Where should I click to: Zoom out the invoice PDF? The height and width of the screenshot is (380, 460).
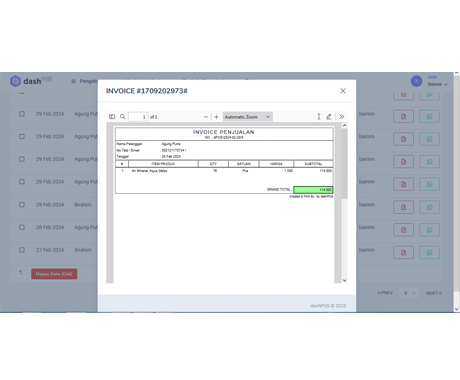[206, 117]
